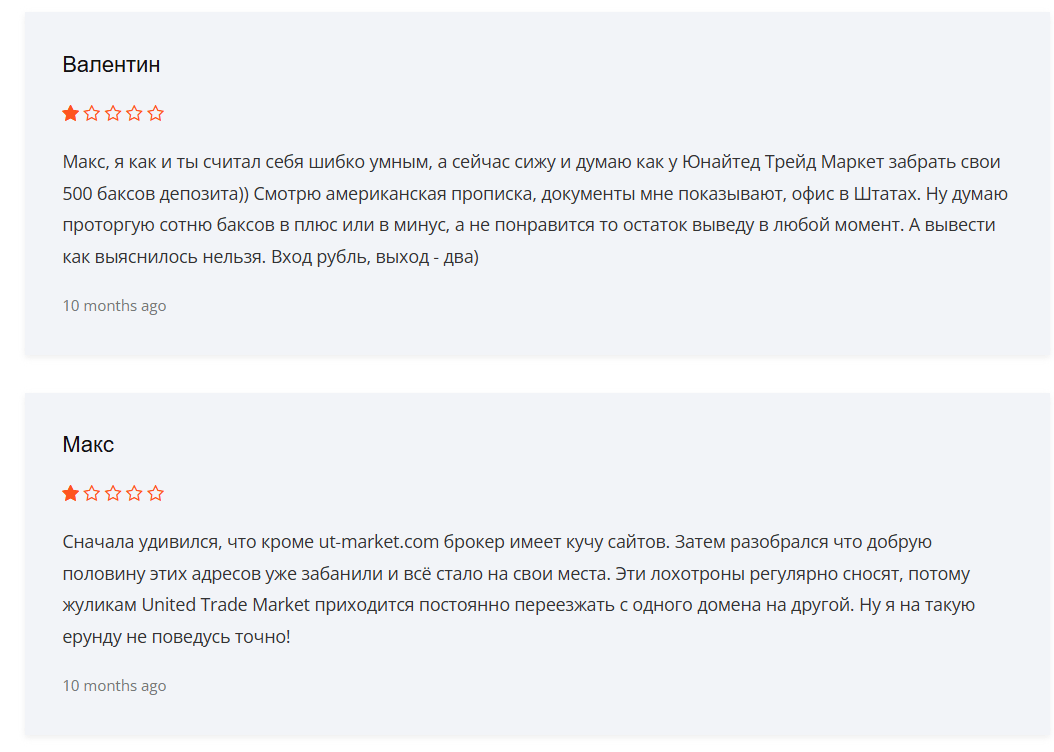The width and height of the screenshot is (1054, 752).
Task: Click the fourth star in Валентин's rating
Action: [134, 114]
